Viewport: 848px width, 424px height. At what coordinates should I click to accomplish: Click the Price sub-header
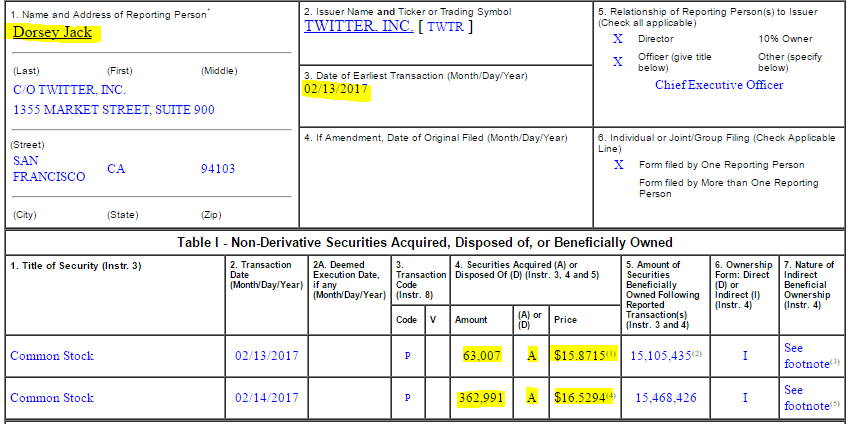[x=565, y=320]
